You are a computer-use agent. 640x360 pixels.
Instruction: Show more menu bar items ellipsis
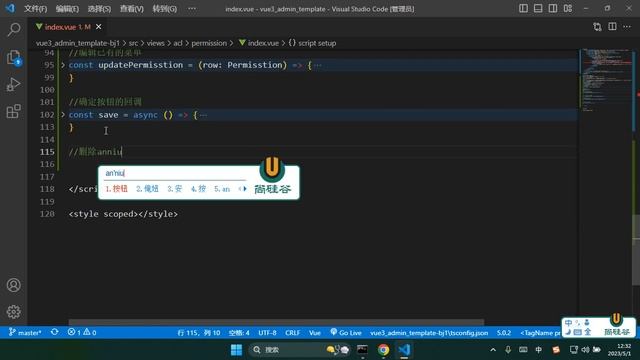pos(192,9)
